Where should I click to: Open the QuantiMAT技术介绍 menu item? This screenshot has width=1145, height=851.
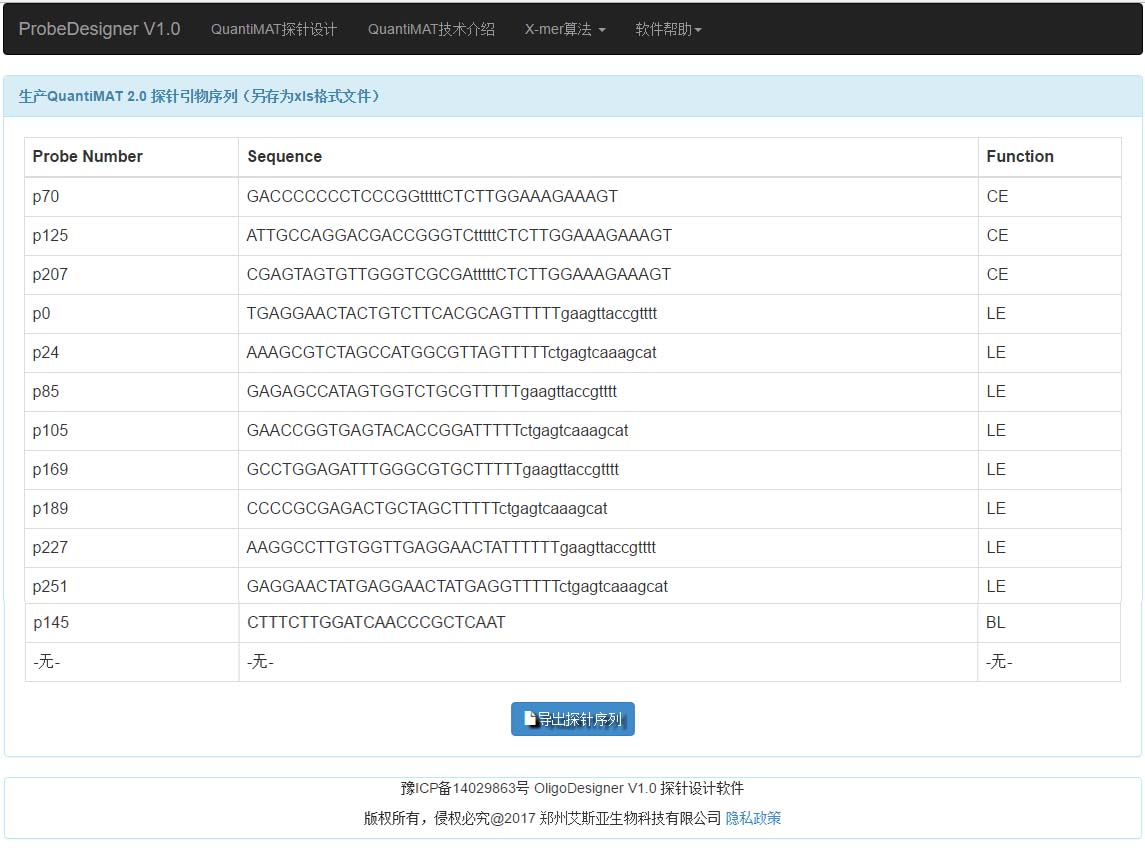point(431,29)
